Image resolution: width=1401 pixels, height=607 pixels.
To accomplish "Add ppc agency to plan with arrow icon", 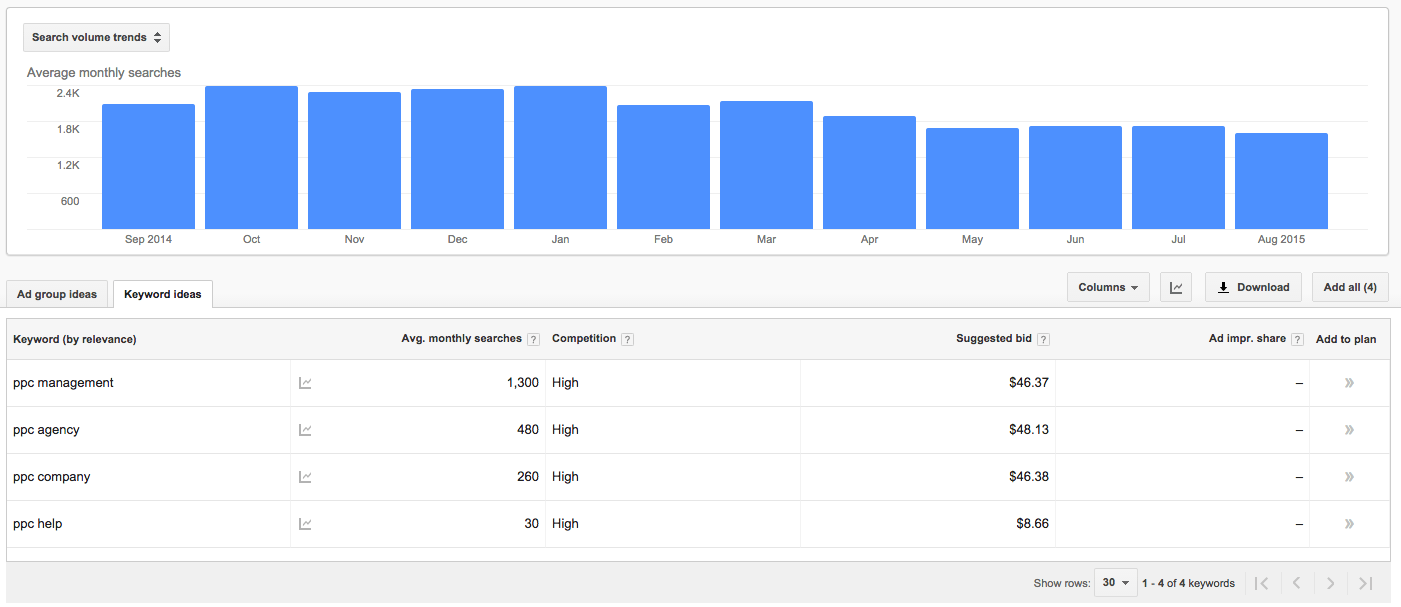I will [x=1349, y=430].
